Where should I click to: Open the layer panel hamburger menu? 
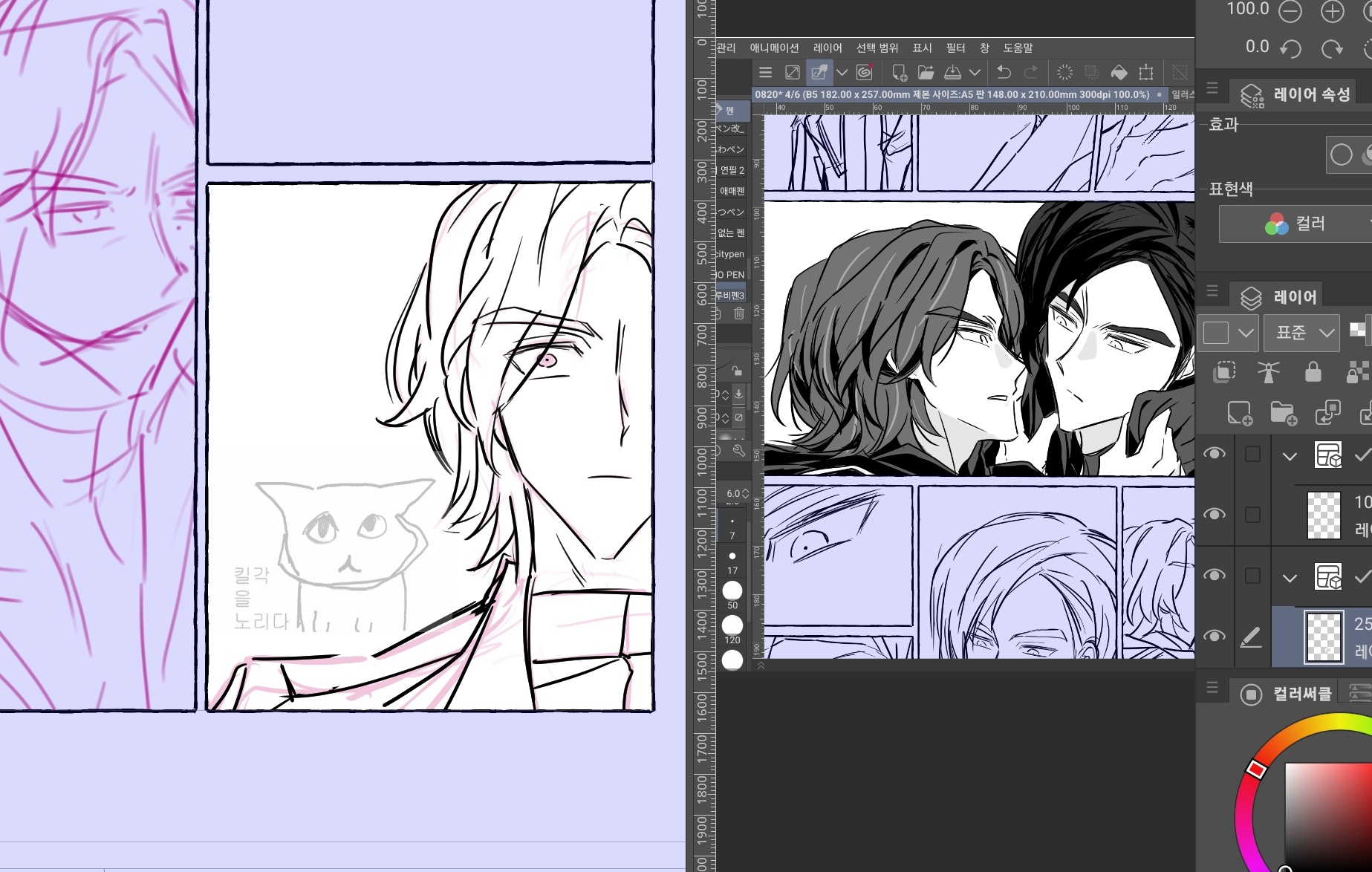(1212, 290)
